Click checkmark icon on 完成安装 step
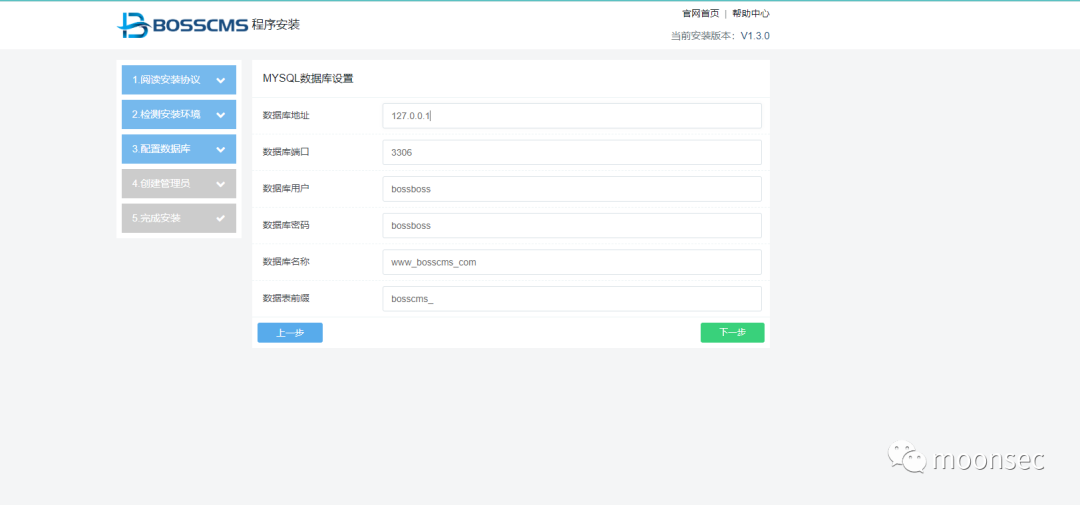This screenshot has height=505, width=1080. 220,218
